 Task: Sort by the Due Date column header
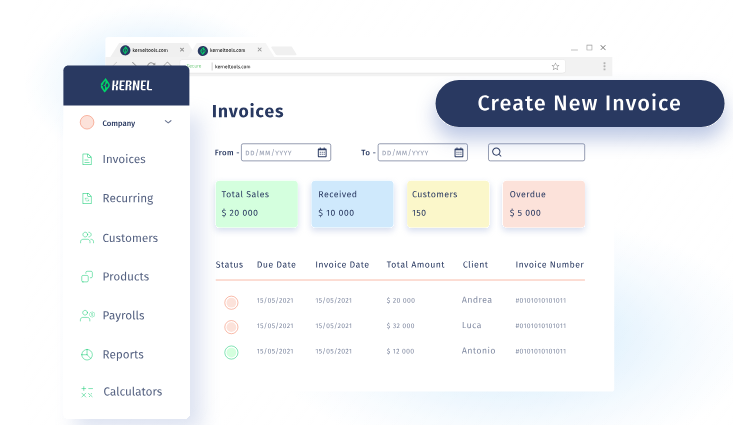[x=276, y=265]
